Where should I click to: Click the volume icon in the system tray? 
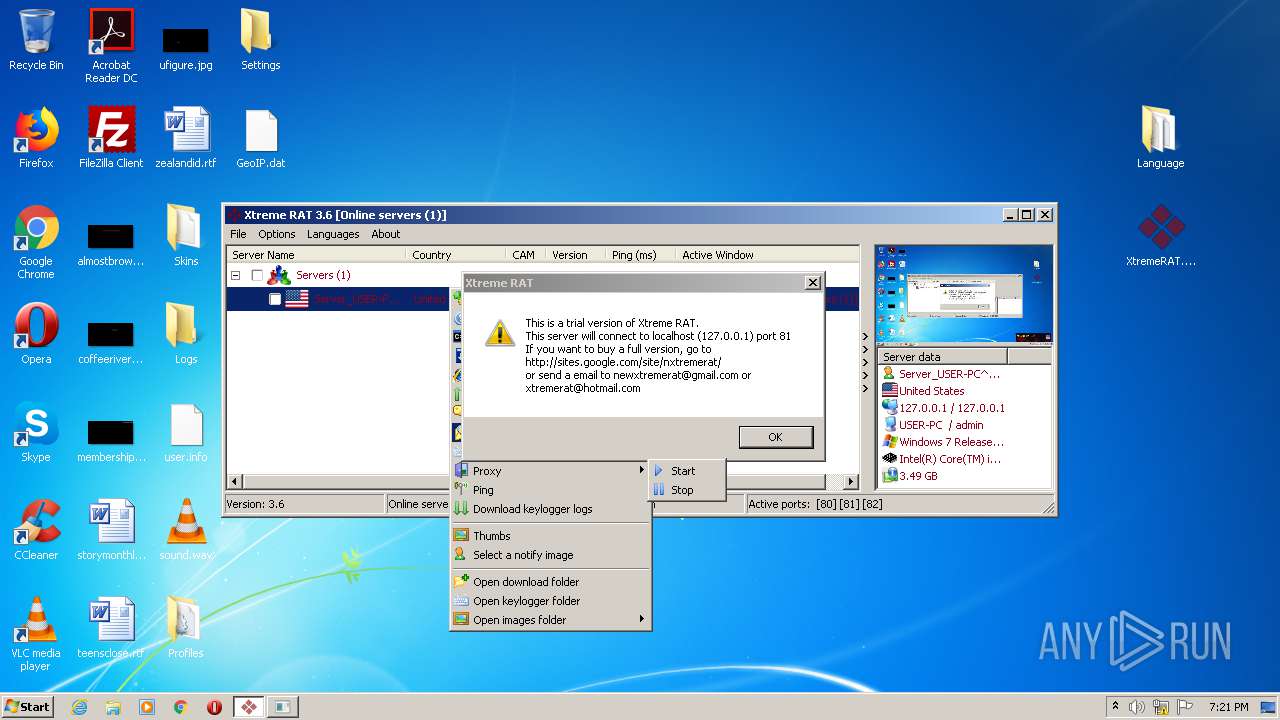(x=1137, y=707)
